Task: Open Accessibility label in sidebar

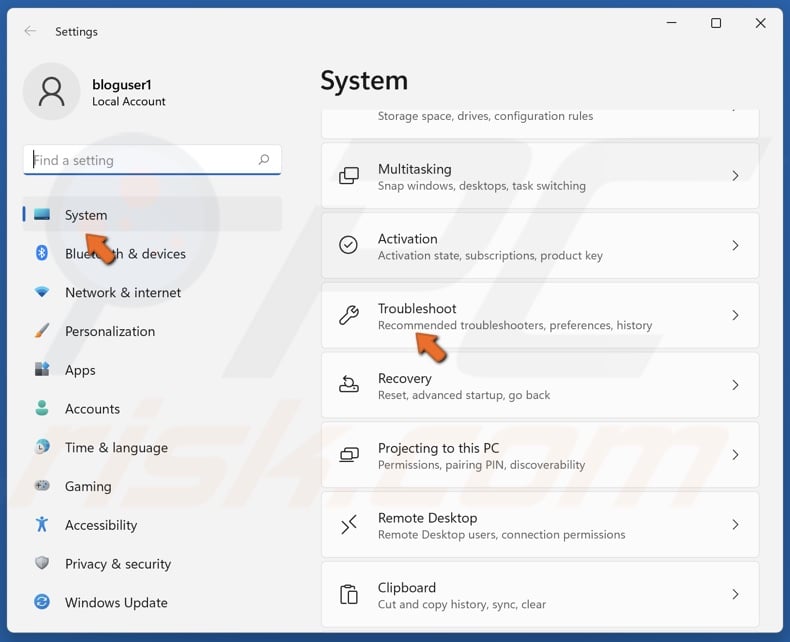Action: click(101, 525)
